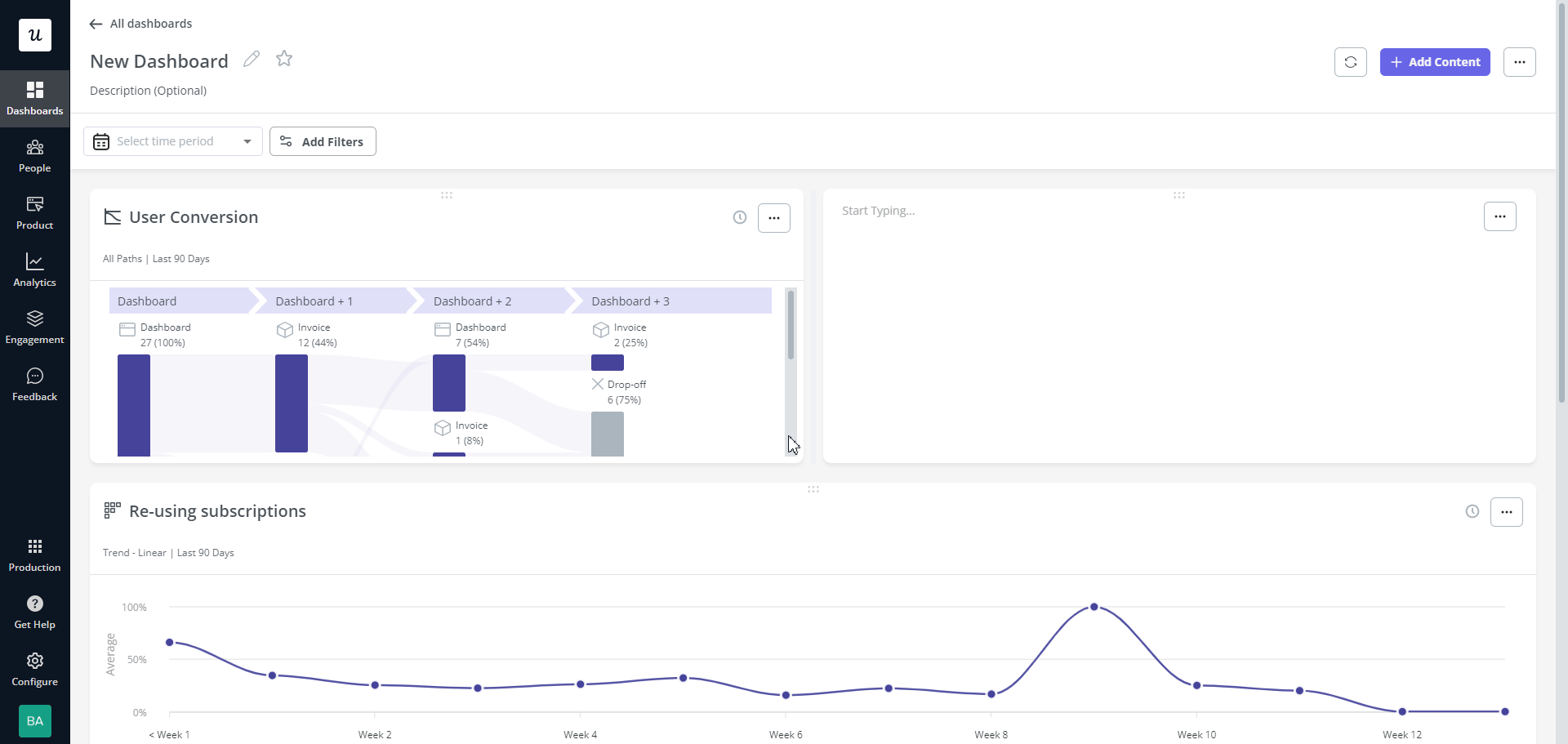Screen dimensions: 1568x744
Task: Edit the New Dashboard title with the pencil
Action: tap(251, 58)
